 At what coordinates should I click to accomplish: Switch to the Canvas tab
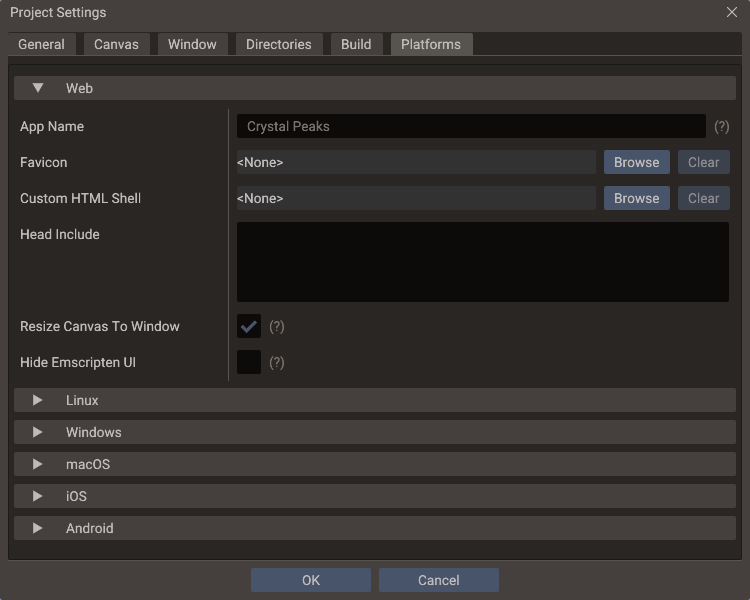pos(116,44)
